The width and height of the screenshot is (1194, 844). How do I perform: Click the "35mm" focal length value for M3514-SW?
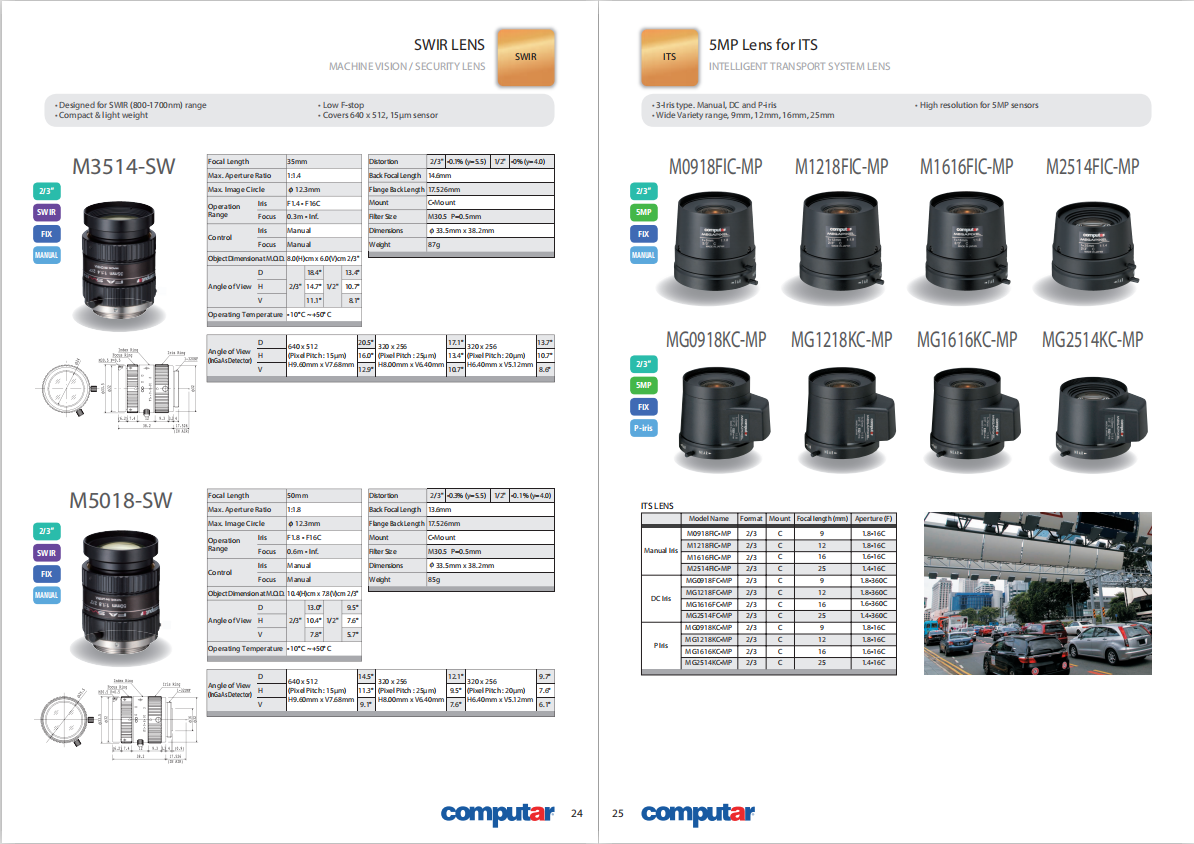click(297, 161)
